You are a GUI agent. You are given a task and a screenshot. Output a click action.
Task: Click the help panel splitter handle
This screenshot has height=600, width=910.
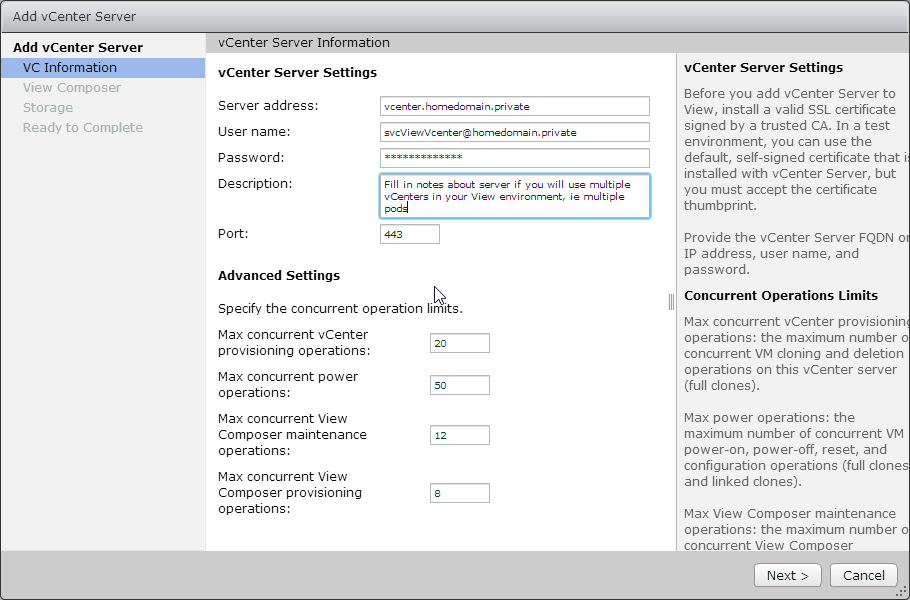point(671,302)
